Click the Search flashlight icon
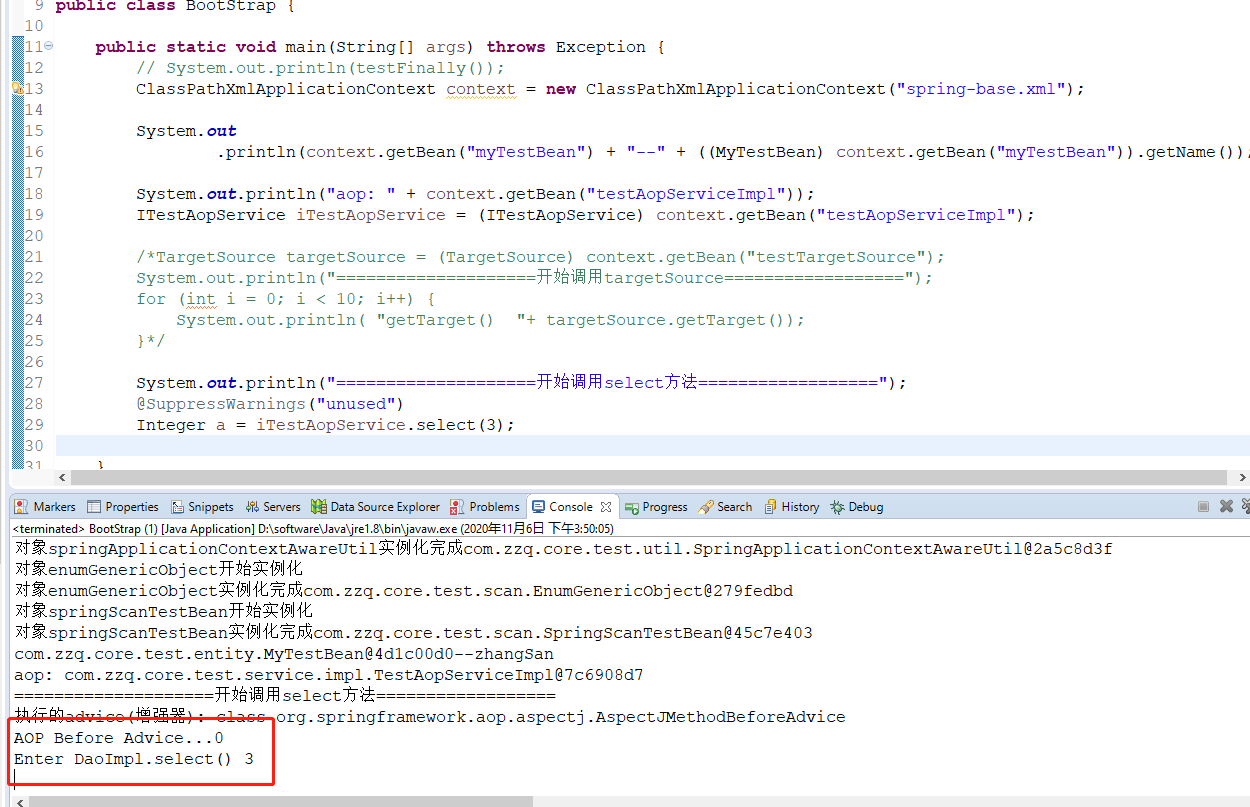Image resolution: width=1250 pixels, height=807 pixels. (706, 507)
